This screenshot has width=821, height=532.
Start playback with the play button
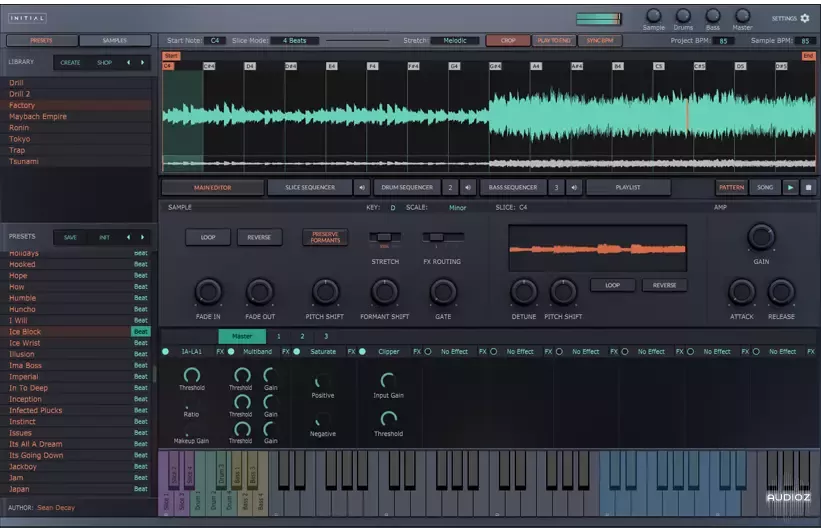click(x=791, y=187)
